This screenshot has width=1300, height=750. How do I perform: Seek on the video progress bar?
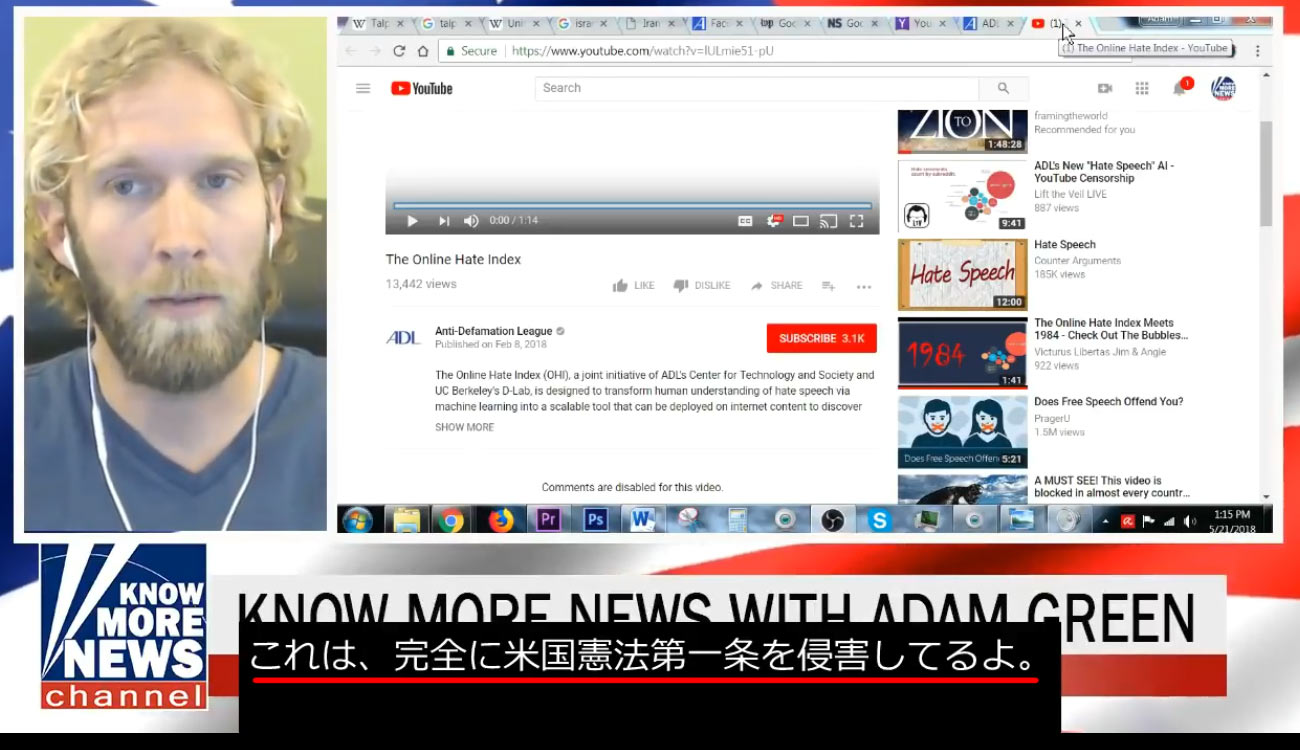[x=632, y=205]
